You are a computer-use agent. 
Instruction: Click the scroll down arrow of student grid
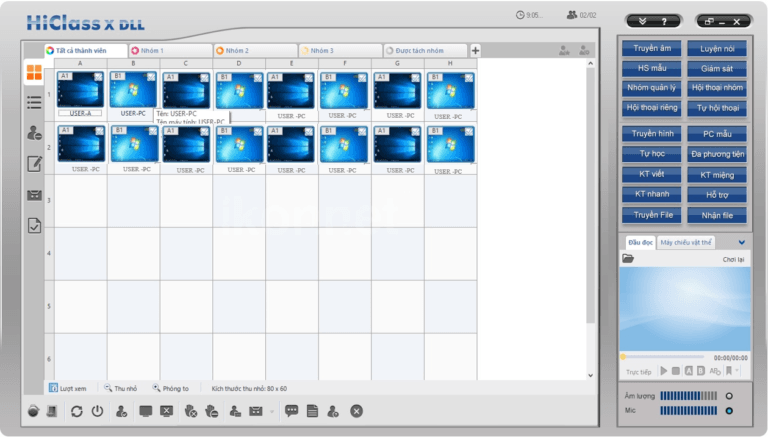tap(591, 375)
